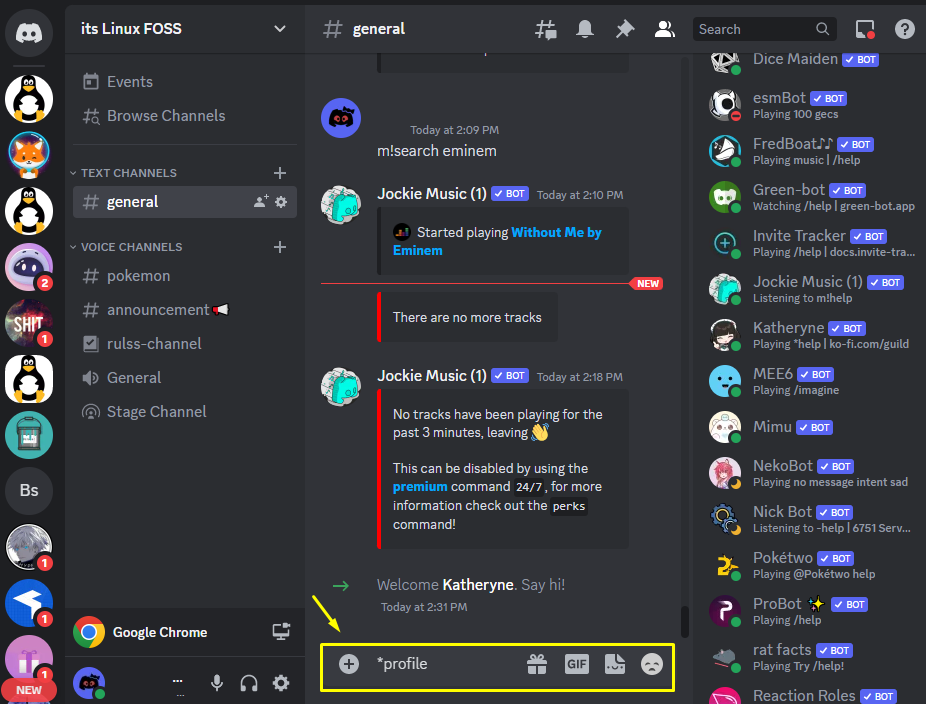Open the Threads icon in channel header
The width and height of the screenshot is (926, 704).
(546, 29)
